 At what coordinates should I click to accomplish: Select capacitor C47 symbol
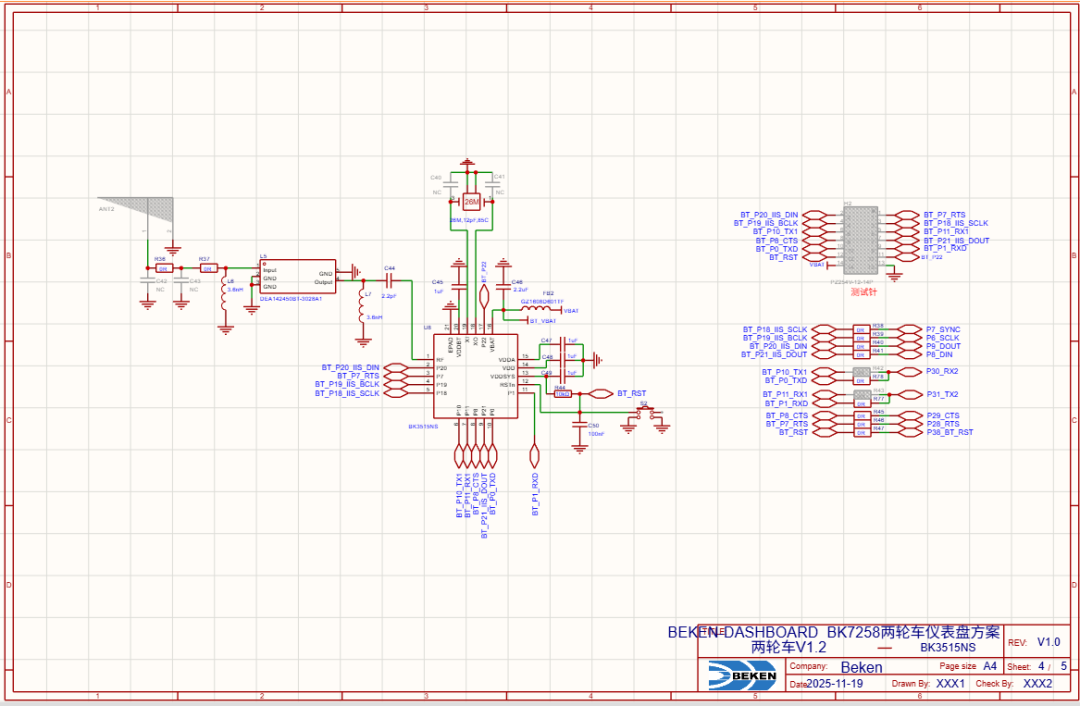point(563,343)
